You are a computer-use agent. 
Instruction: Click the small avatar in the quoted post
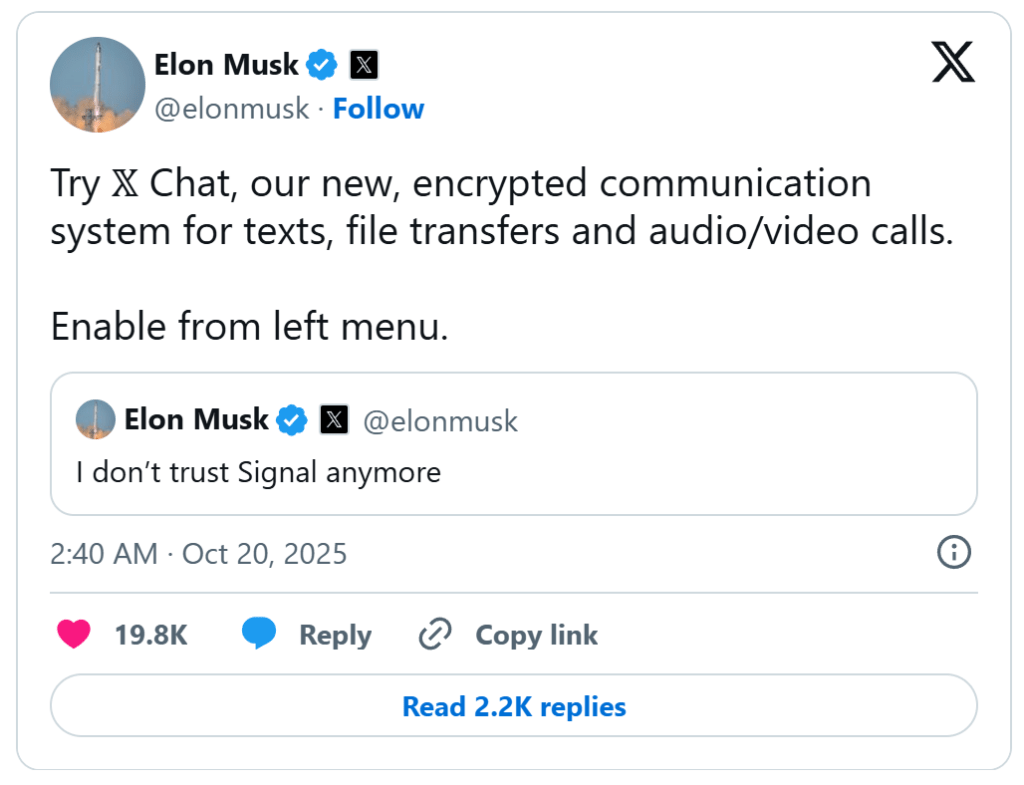point(95,420)
